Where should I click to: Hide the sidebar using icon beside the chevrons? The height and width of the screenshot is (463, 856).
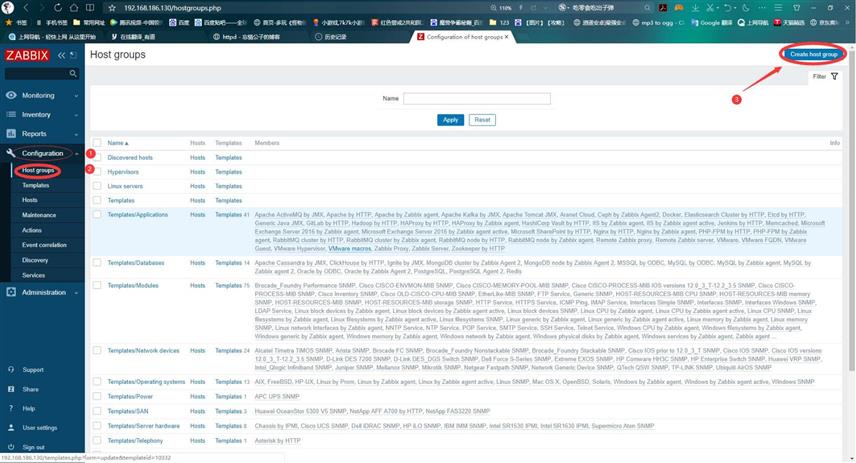pyautogui.click(x=73, y=55)
